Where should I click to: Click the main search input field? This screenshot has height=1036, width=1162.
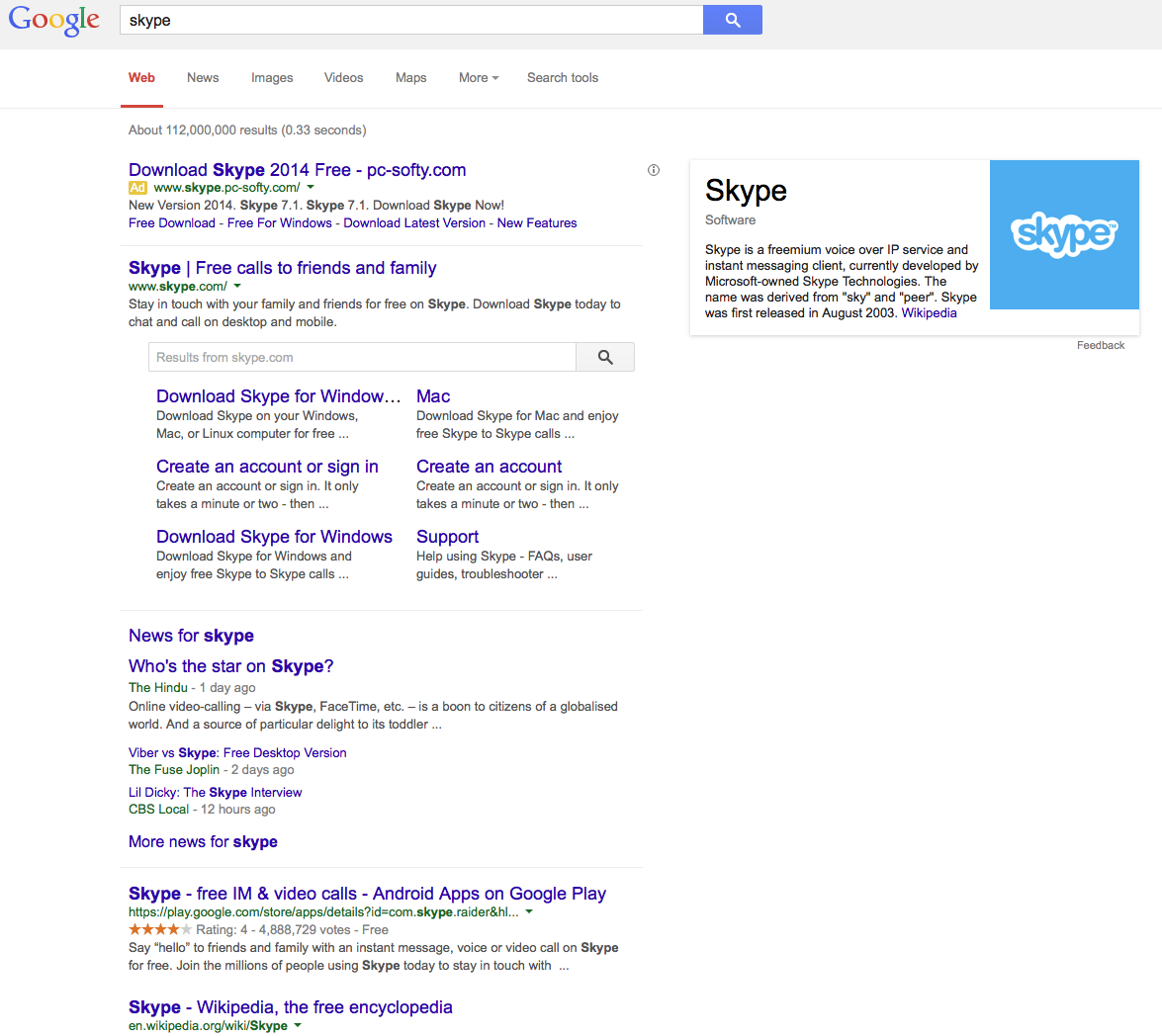411,20
